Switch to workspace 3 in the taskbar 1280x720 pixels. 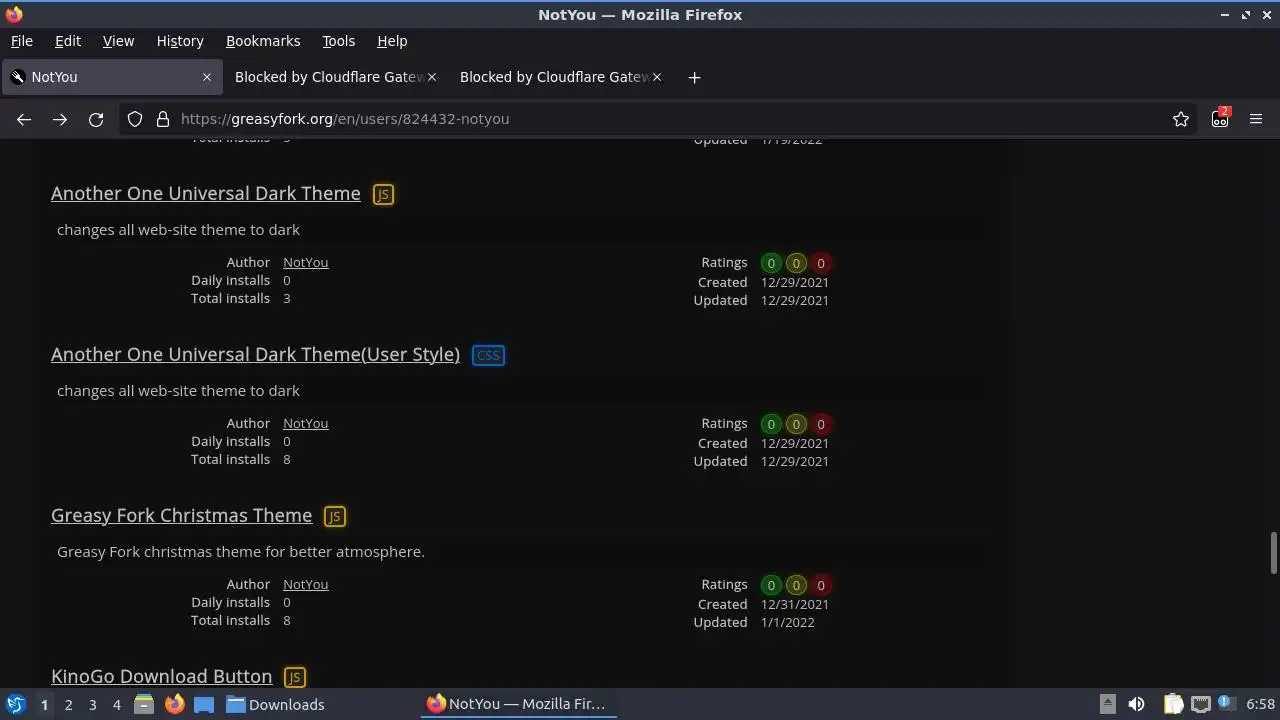pos(92,705)
